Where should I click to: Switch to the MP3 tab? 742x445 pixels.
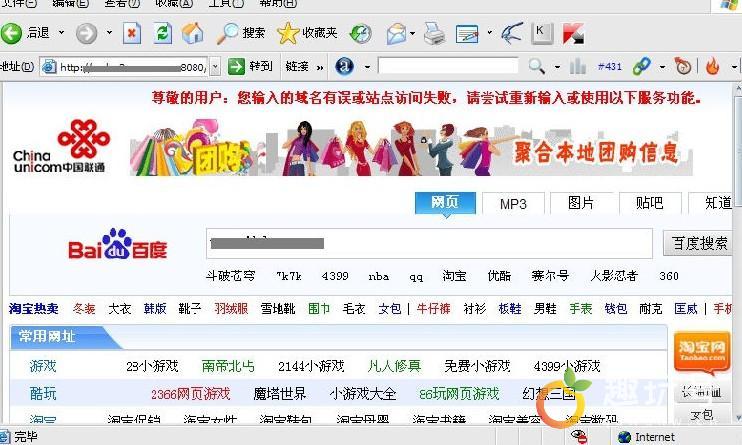click(513, 204)
